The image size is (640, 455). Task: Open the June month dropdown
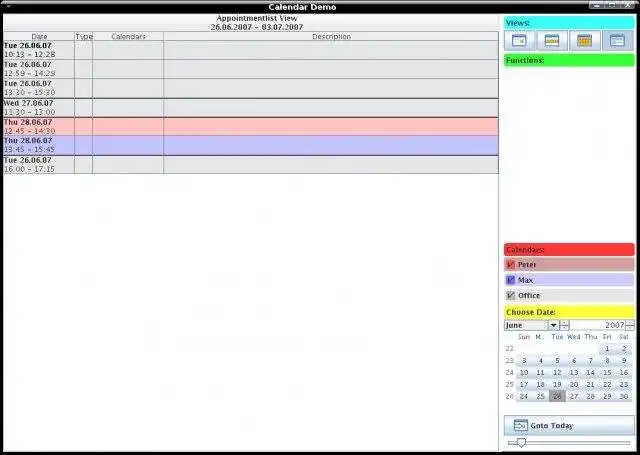(x=553, y=325)
